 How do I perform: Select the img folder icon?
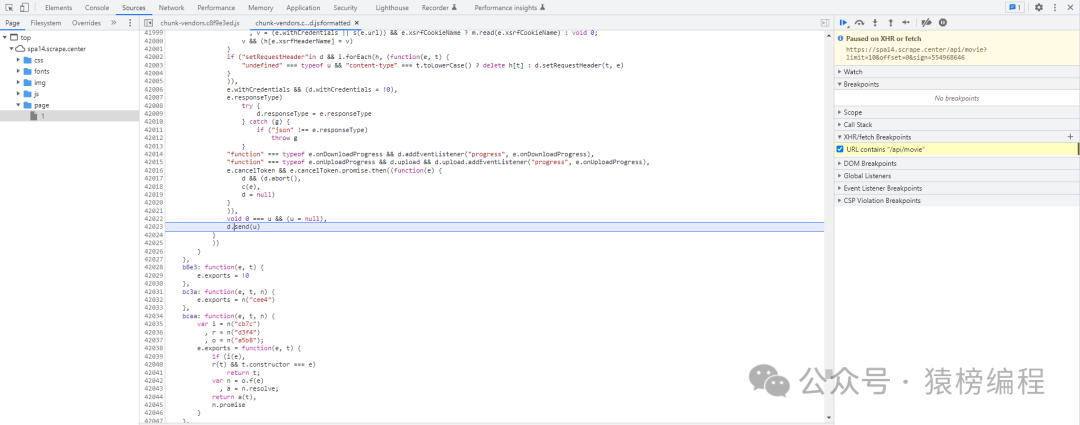click(28, 83)
